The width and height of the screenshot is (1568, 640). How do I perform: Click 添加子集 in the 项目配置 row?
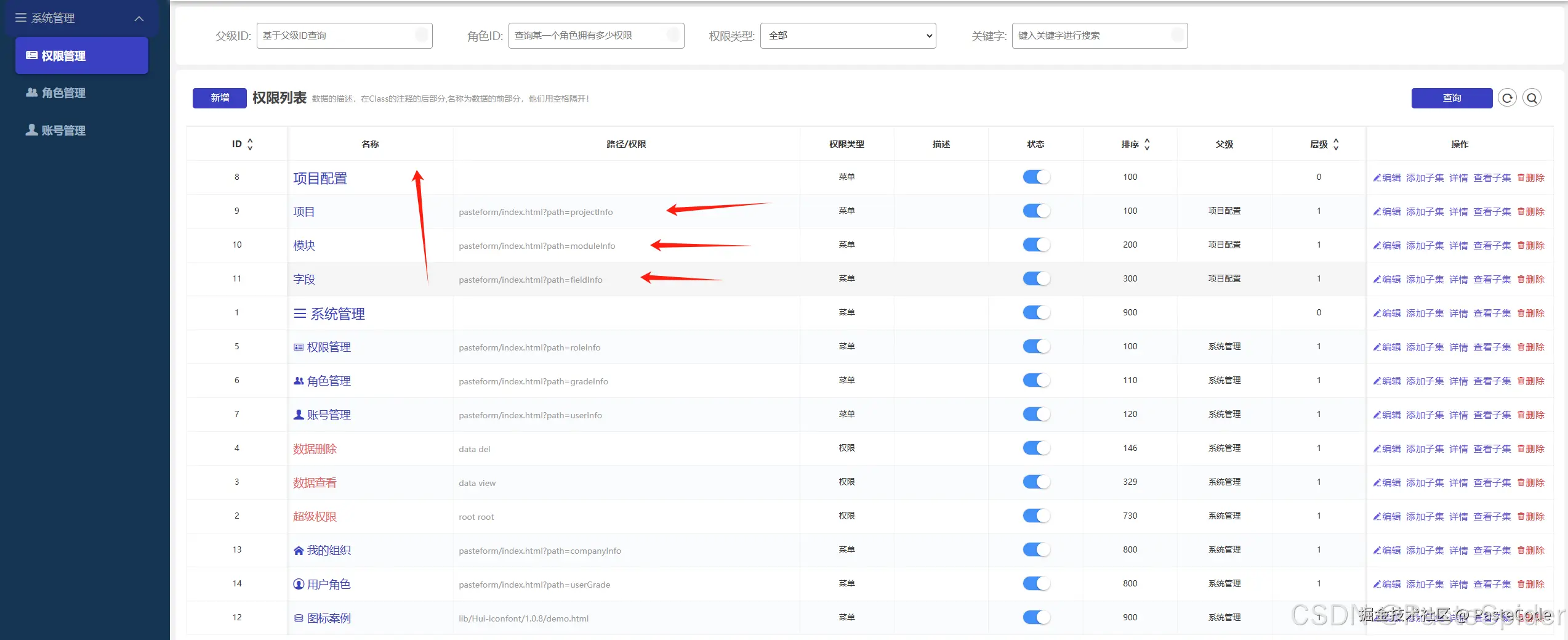(1425, 178)
